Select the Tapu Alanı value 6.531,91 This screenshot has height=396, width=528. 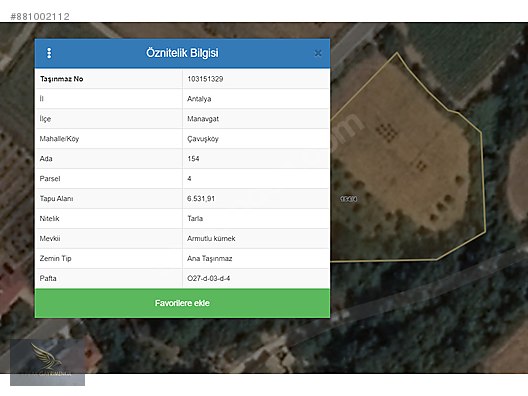201,198
